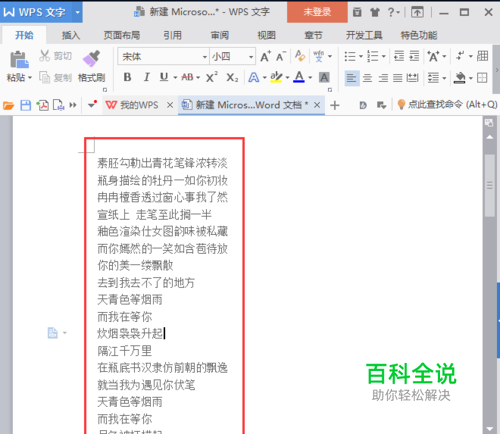
Task: Open the WPS 文字 application menu arrow
Action: tap(78, 12)
